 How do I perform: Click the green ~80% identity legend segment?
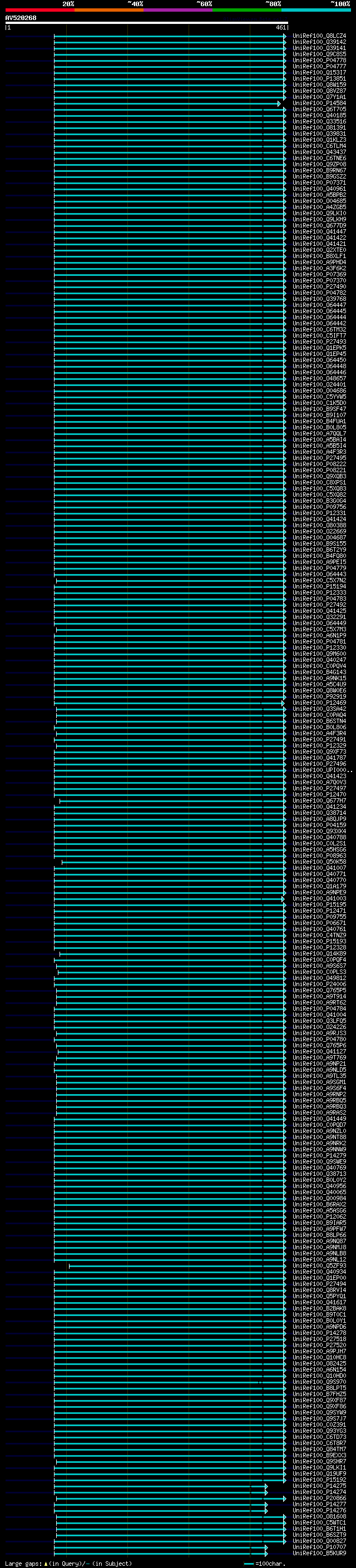coord(247,10)
